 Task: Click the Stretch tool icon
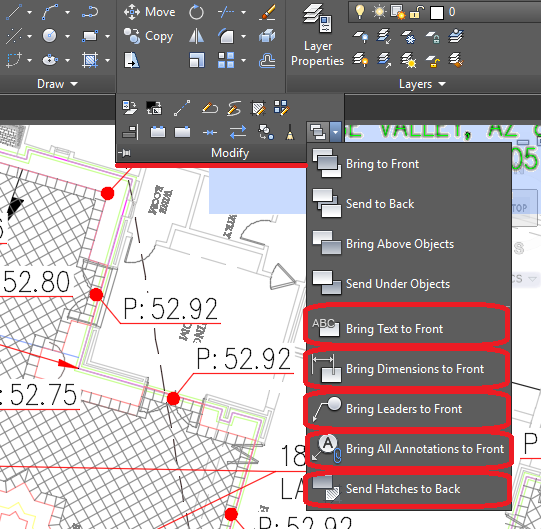[x=131, y=60]
